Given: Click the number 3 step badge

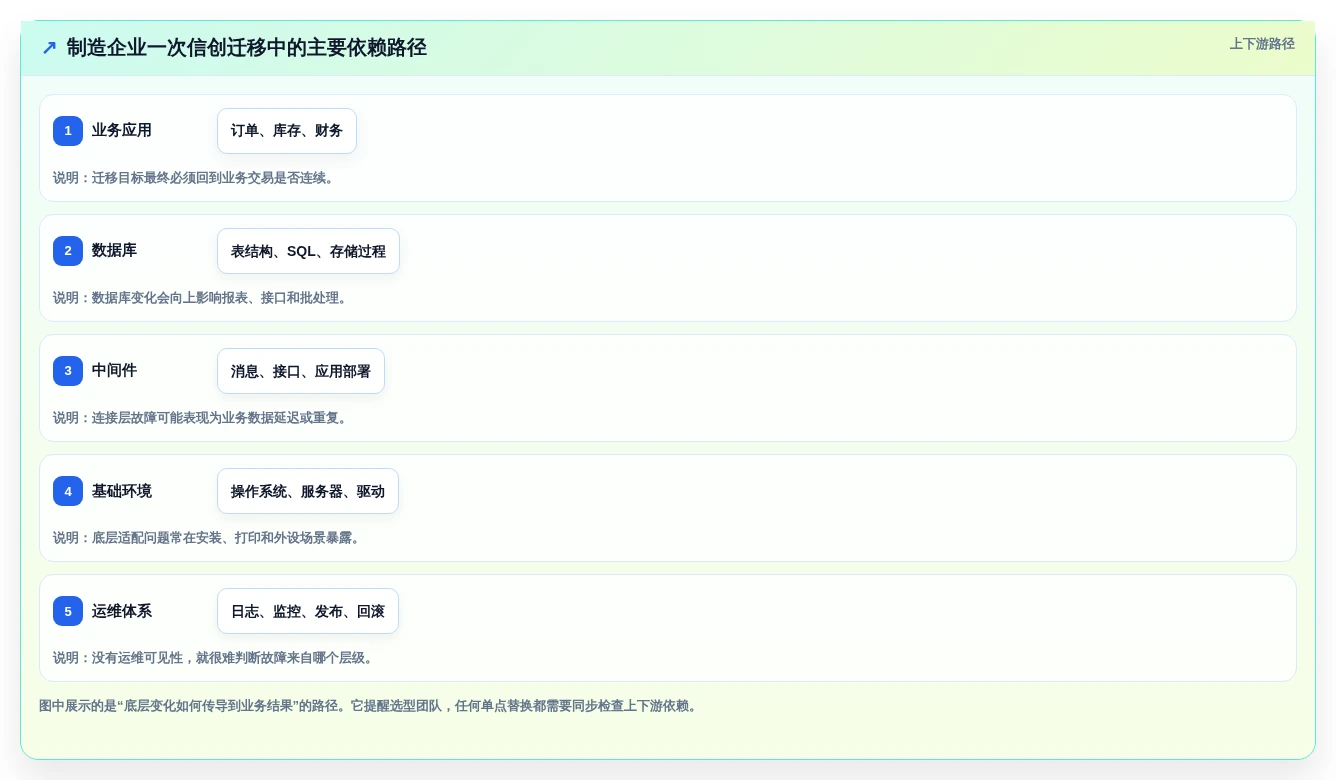Looking at the screenshot, I should [68, 371].
